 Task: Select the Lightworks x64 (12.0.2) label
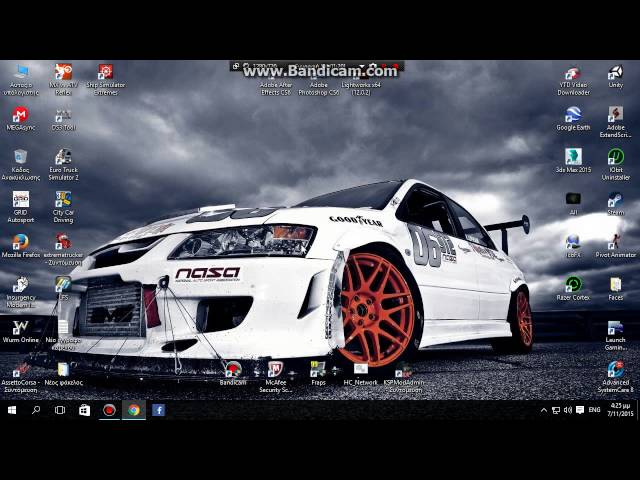pos(361,89)
